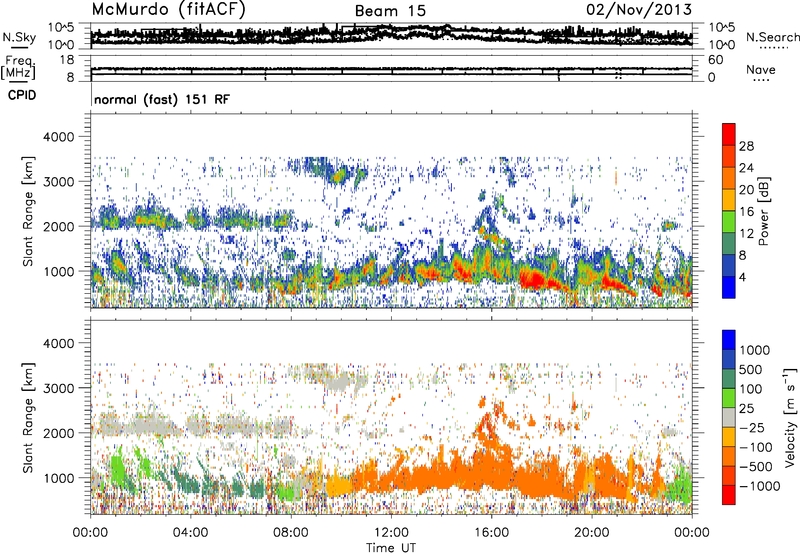This screenshot has height=554, width=800.
Task: Click the "-500" label on velocity color bar
Action: [x=756, y=466]
